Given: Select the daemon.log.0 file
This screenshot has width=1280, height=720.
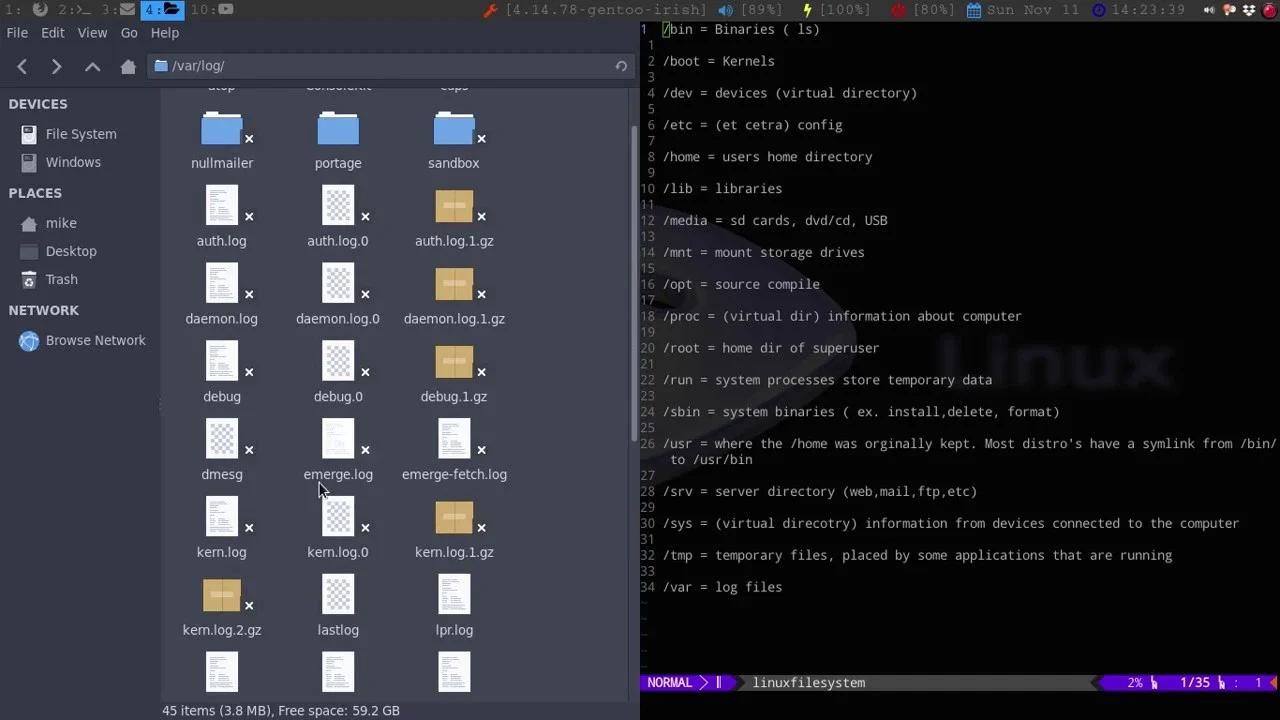Looking at the screenshot, I should pyautogui.click(x=338, y=295).
